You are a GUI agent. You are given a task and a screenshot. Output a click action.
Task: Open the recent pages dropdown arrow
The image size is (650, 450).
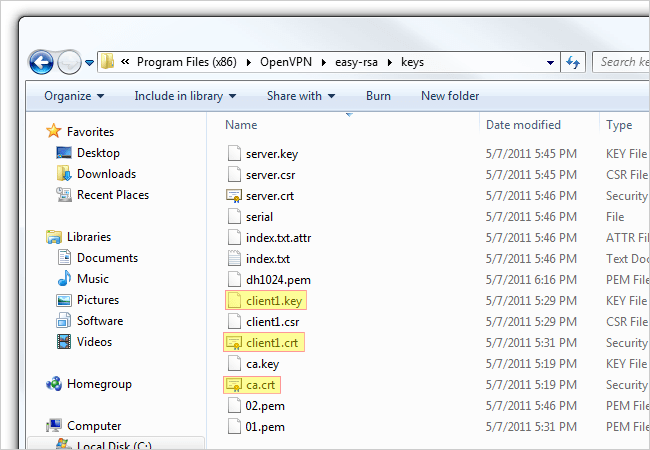pos(90,63)
